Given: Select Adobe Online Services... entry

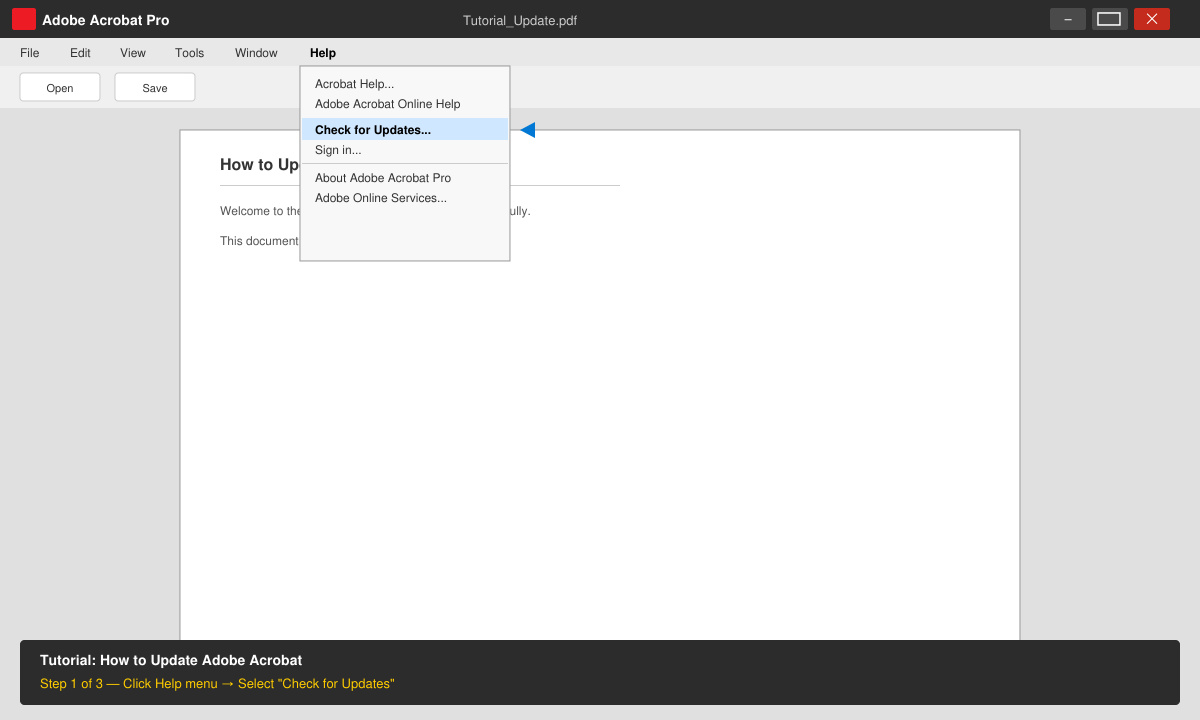Looking at the screenshot, I should 405,198.
